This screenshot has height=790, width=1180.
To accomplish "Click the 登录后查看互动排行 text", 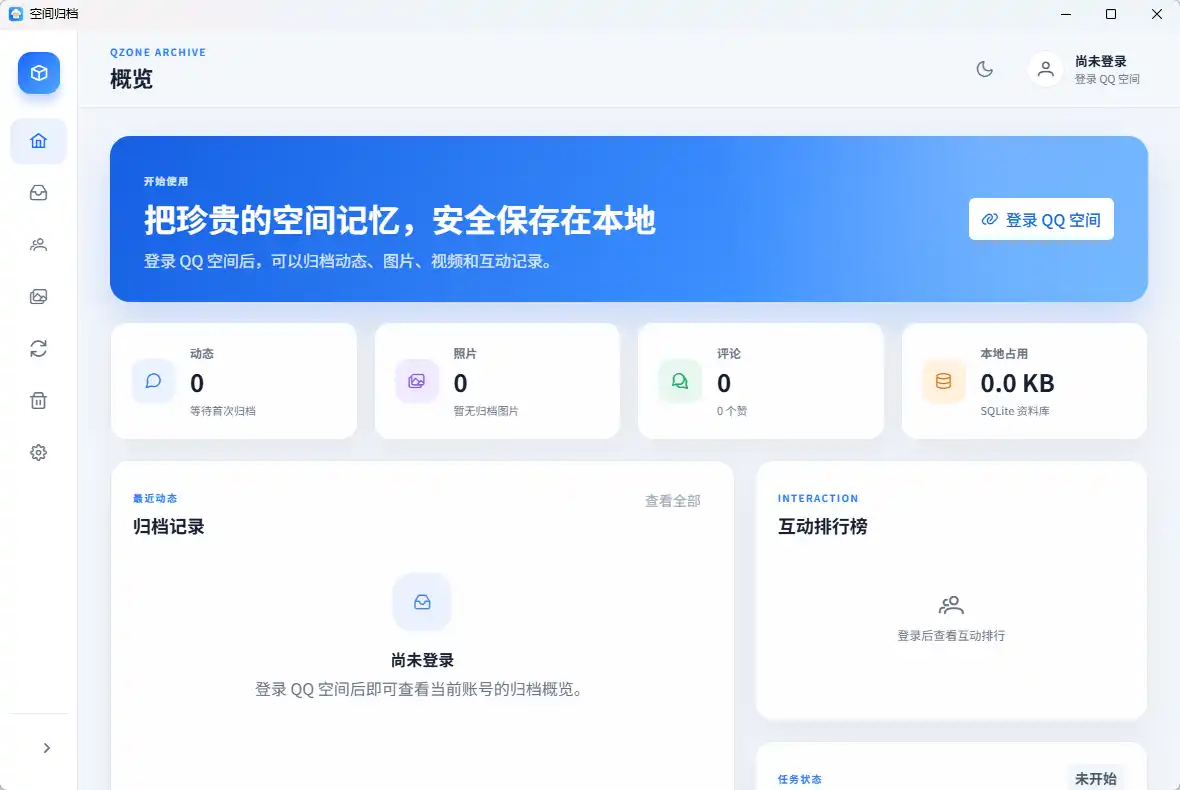I will pos(951,636).
